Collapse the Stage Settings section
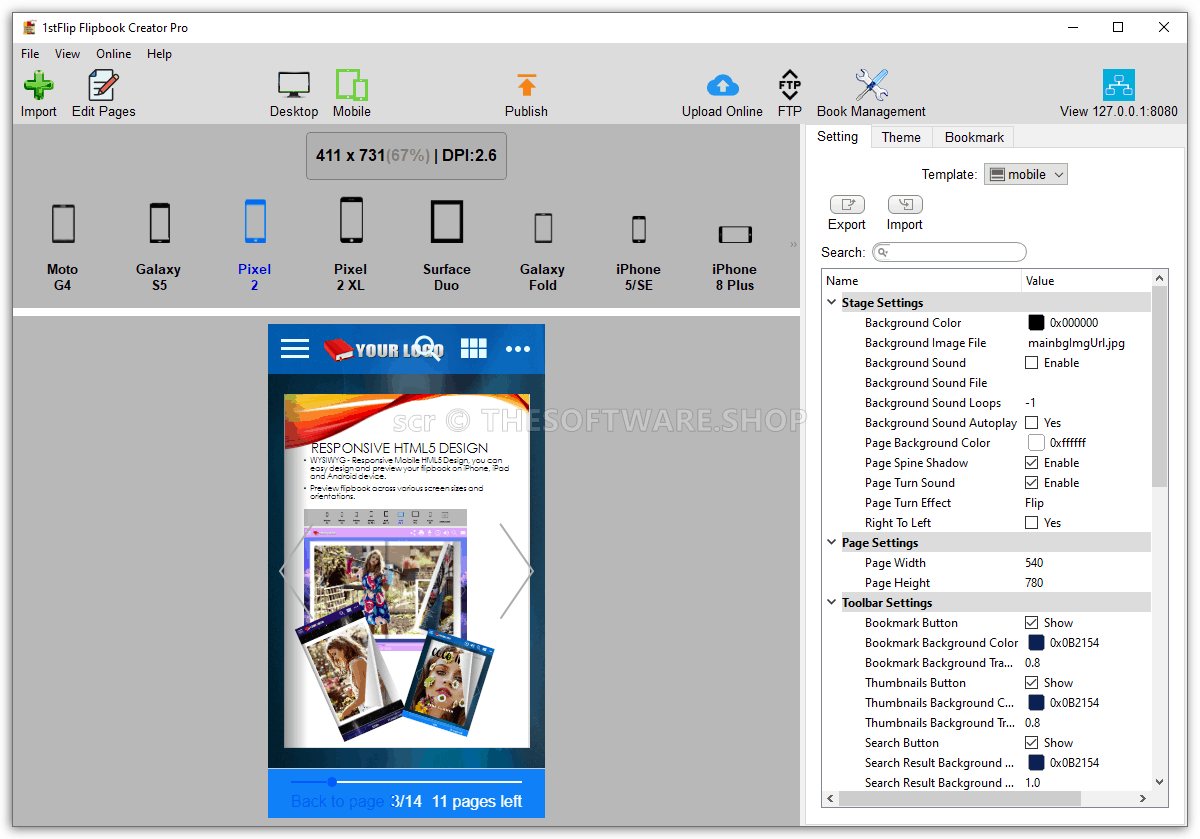Screen dimensions: 1200x839 pos(832,303)
